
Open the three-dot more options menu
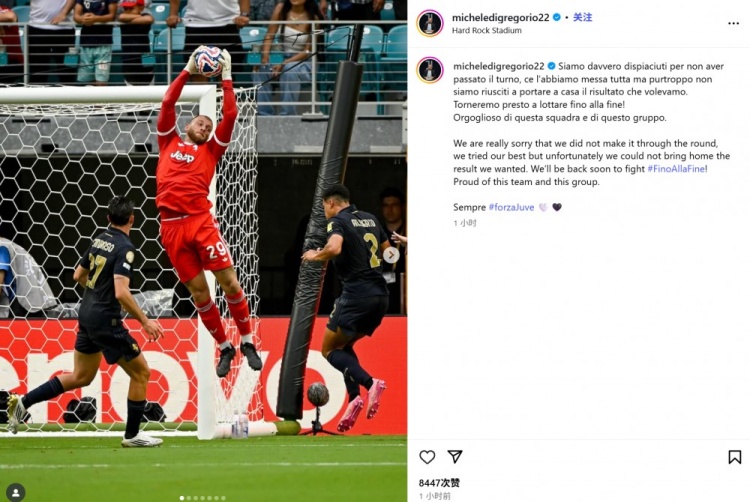coord(733,23)
